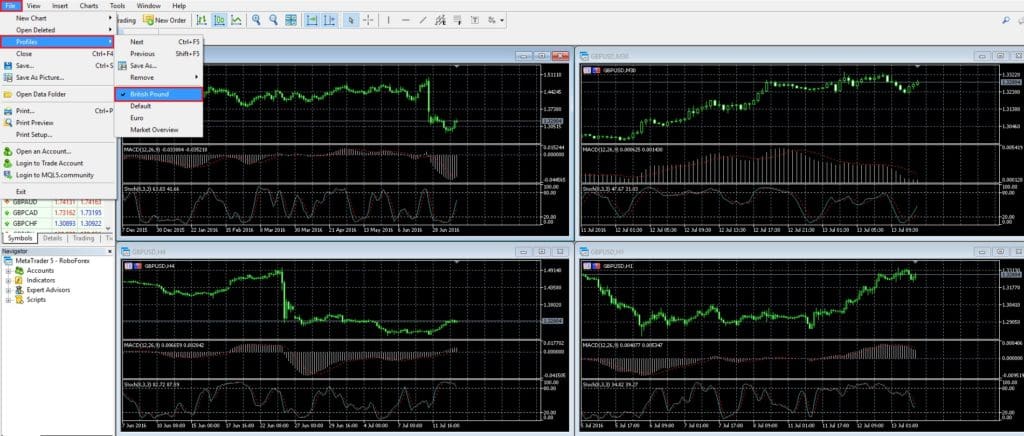
Task: Switch to the Symbols tab
Action: click(x=20, y=238)
